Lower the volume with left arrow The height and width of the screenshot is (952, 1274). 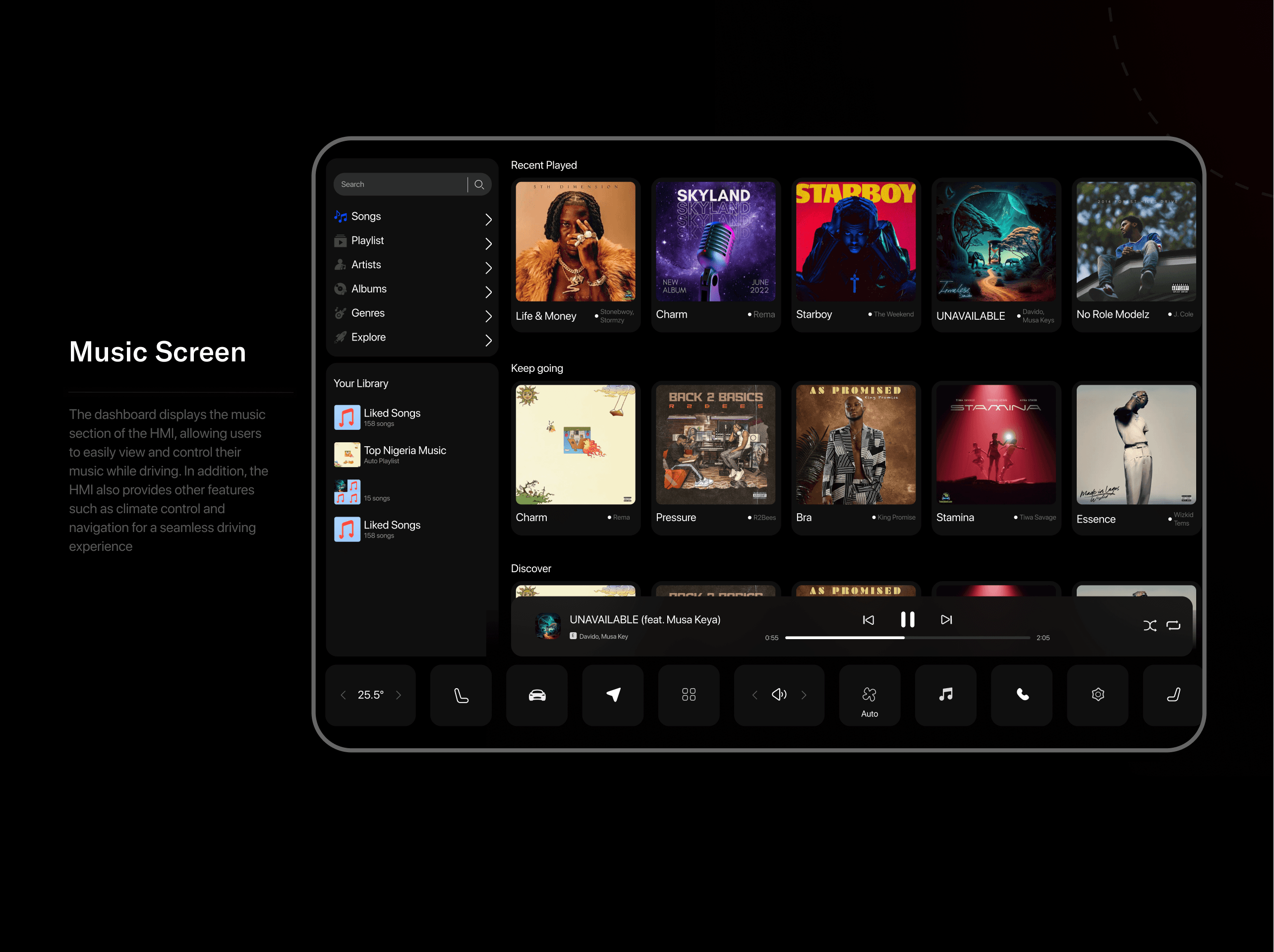click(x=754, y=695)
